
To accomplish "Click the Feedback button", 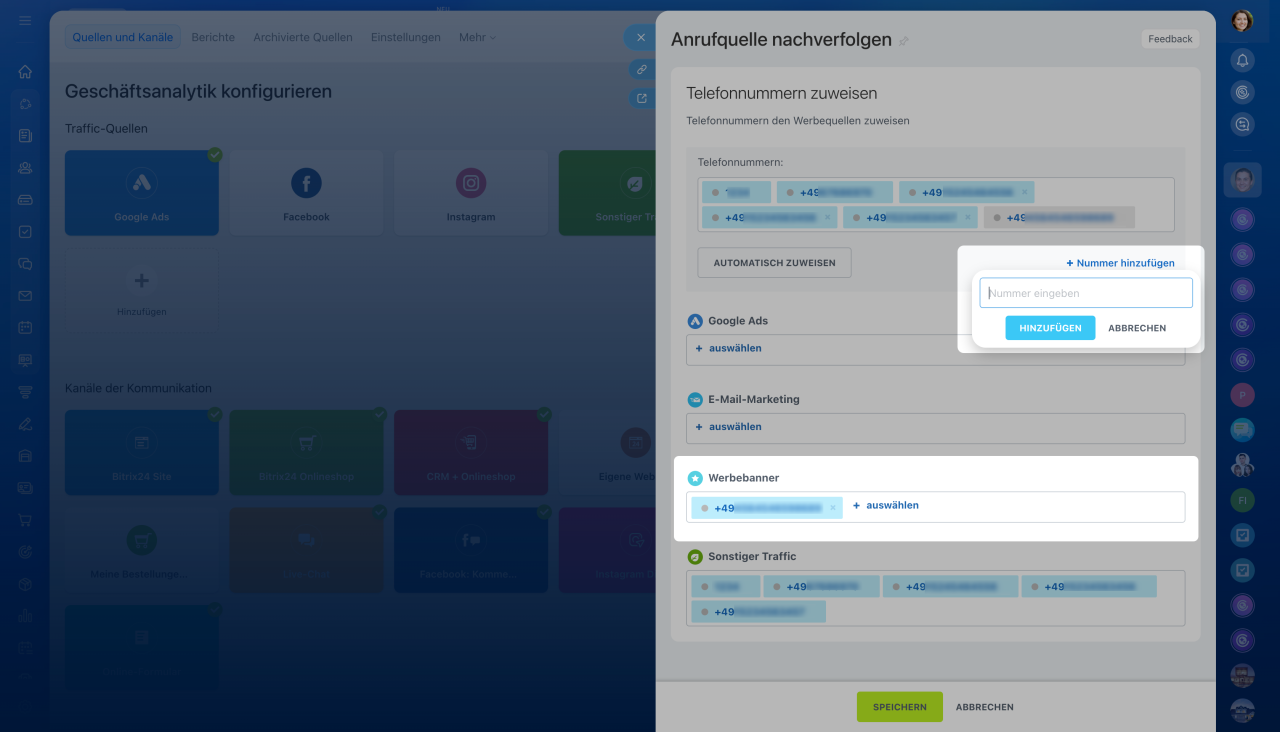I will point(1170,39).
